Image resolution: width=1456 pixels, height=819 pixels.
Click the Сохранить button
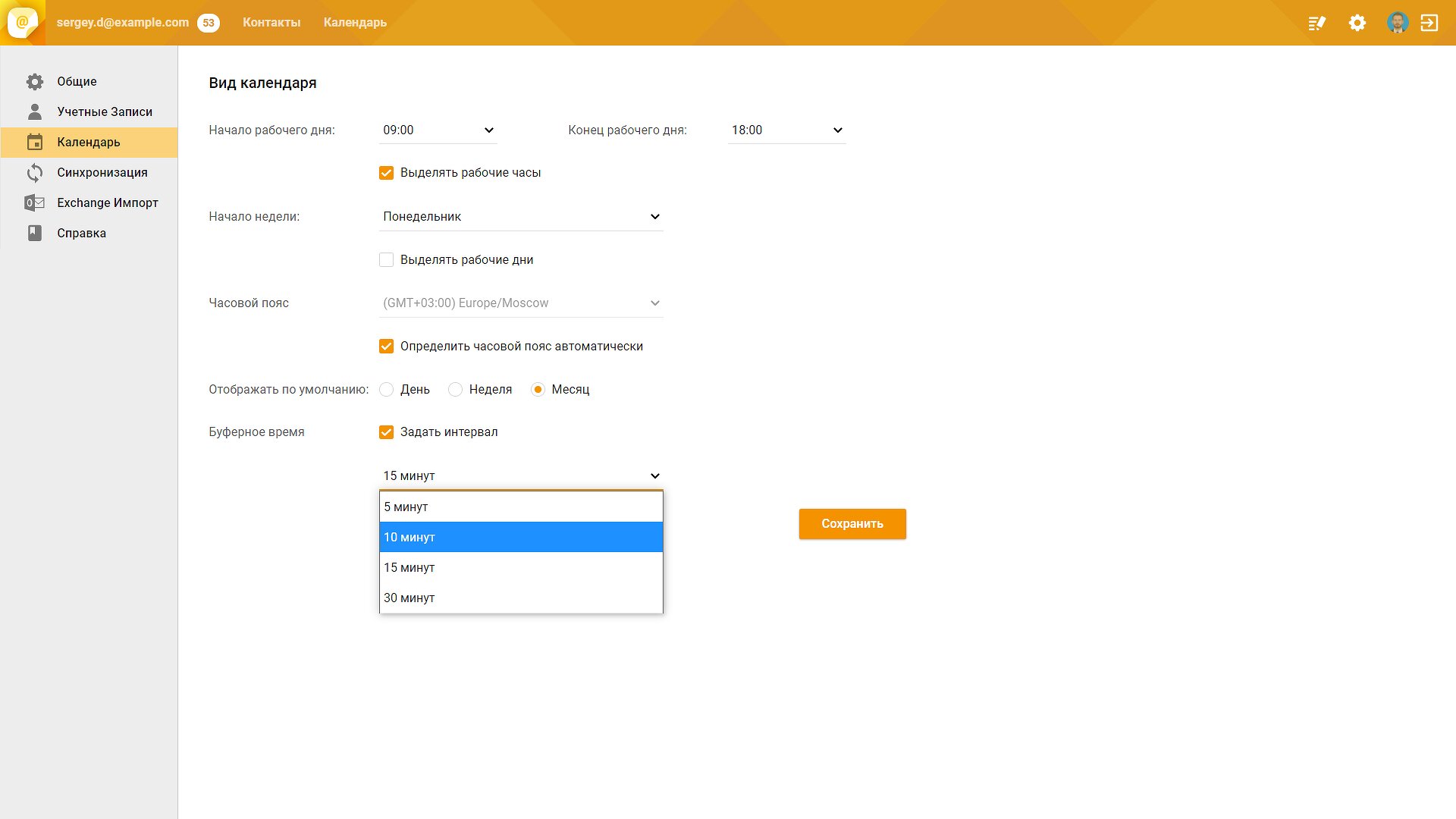point(852,524)
